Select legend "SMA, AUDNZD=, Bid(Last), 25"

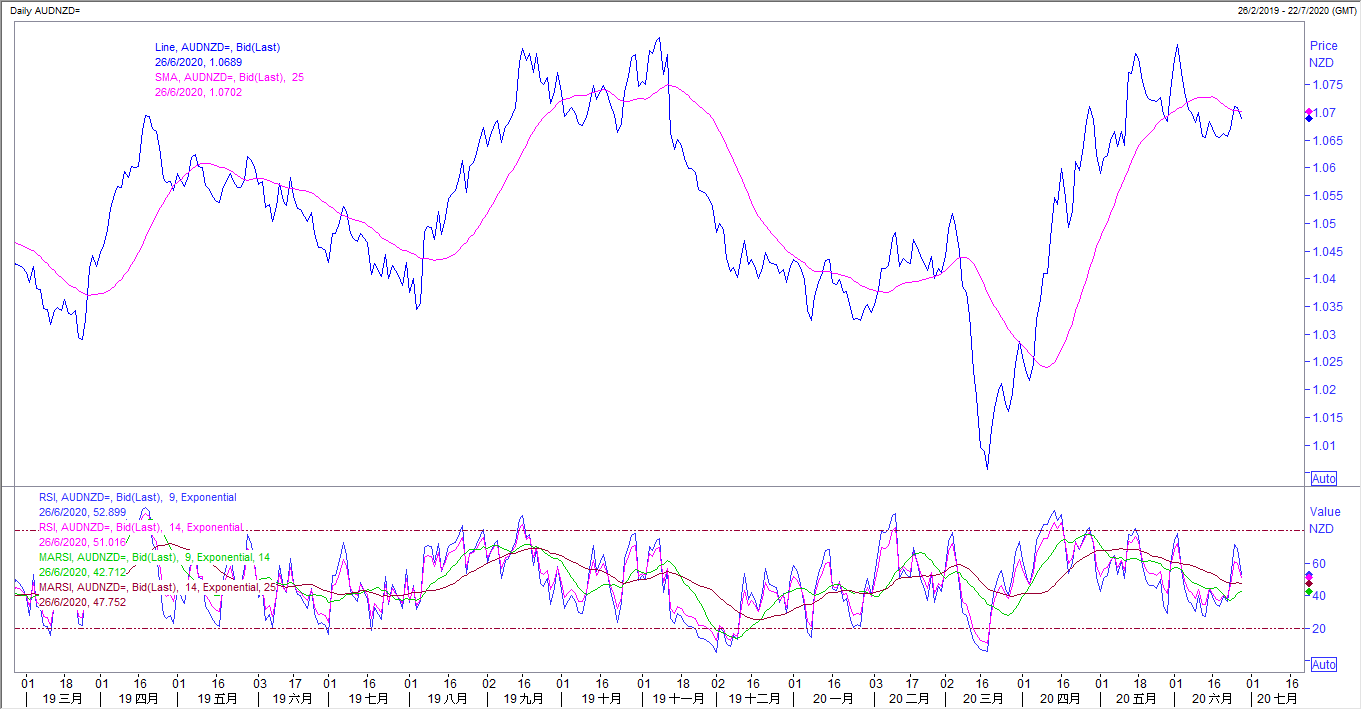click(x=229, y=77)
